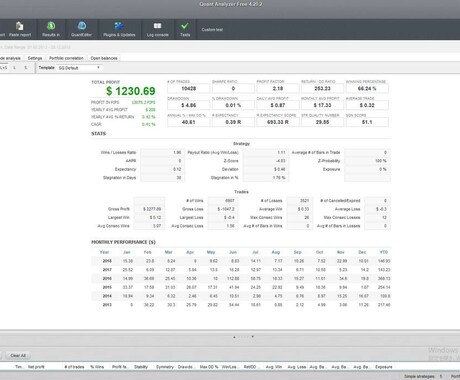The image size is (460, 380).
Task: Click the Jan column header
Action: (x=127, y=252)
